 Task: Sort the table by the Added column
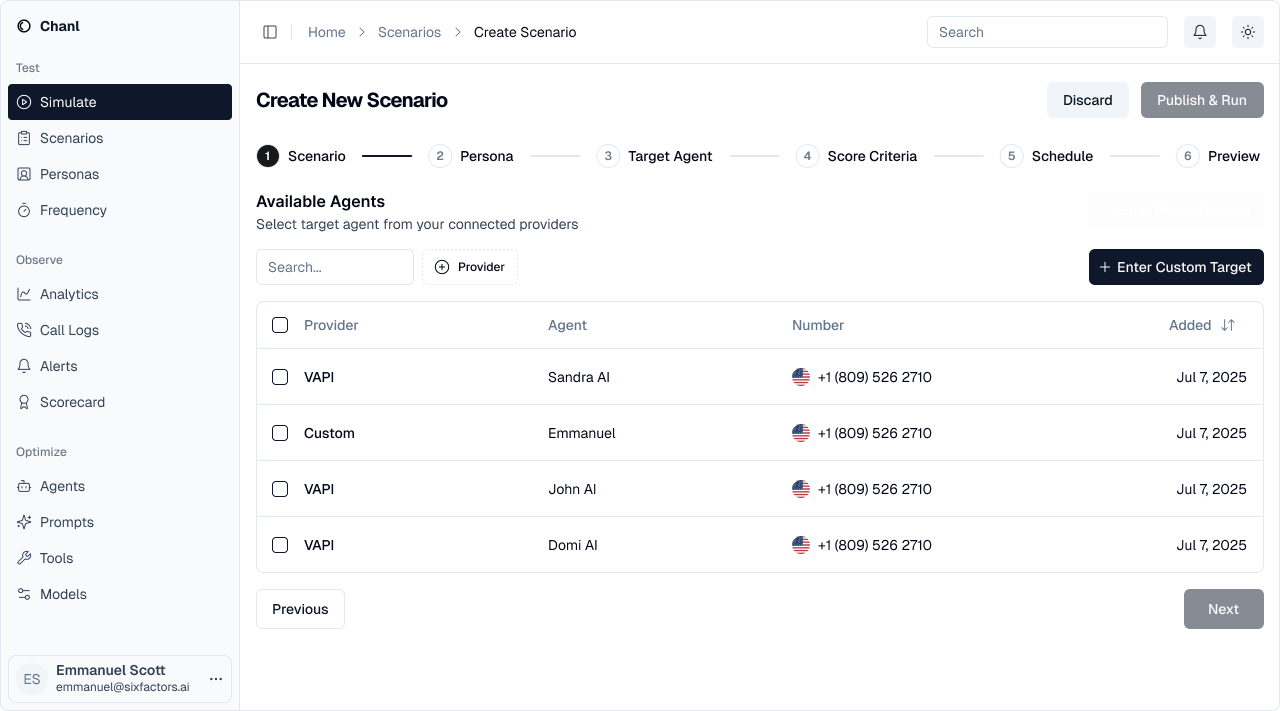[x=1229, y=325]
